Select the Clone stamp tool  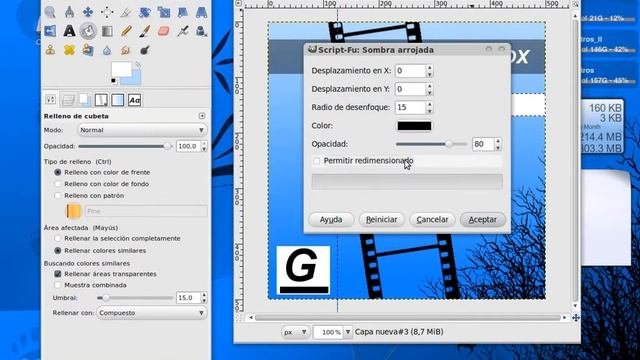(x=50, y=50)
